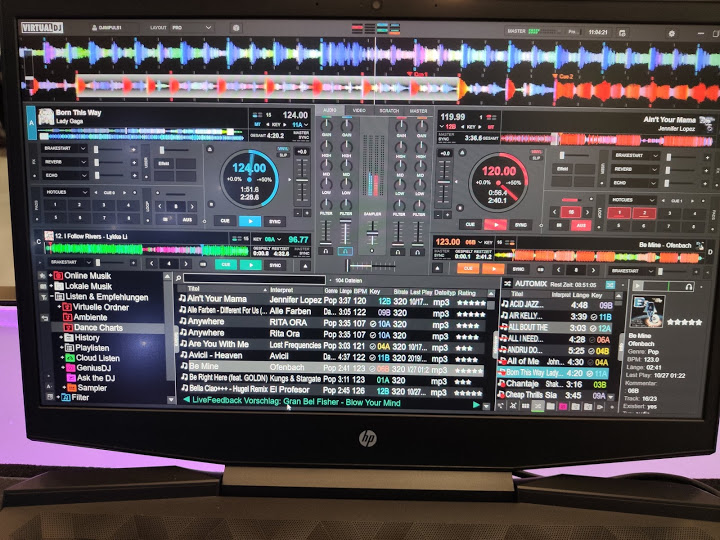Screen dimensions: 720x540
Task: Expand the History folder in browser tree
Action: pos(61,337)
